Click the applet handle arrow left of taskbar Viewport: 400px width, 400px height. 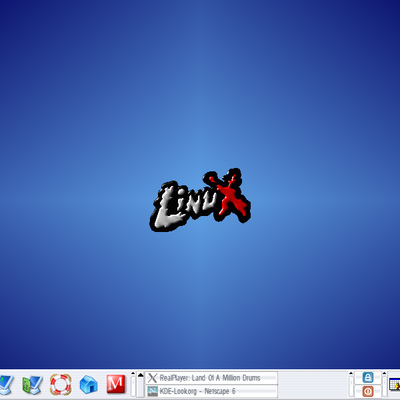(133, 374)
